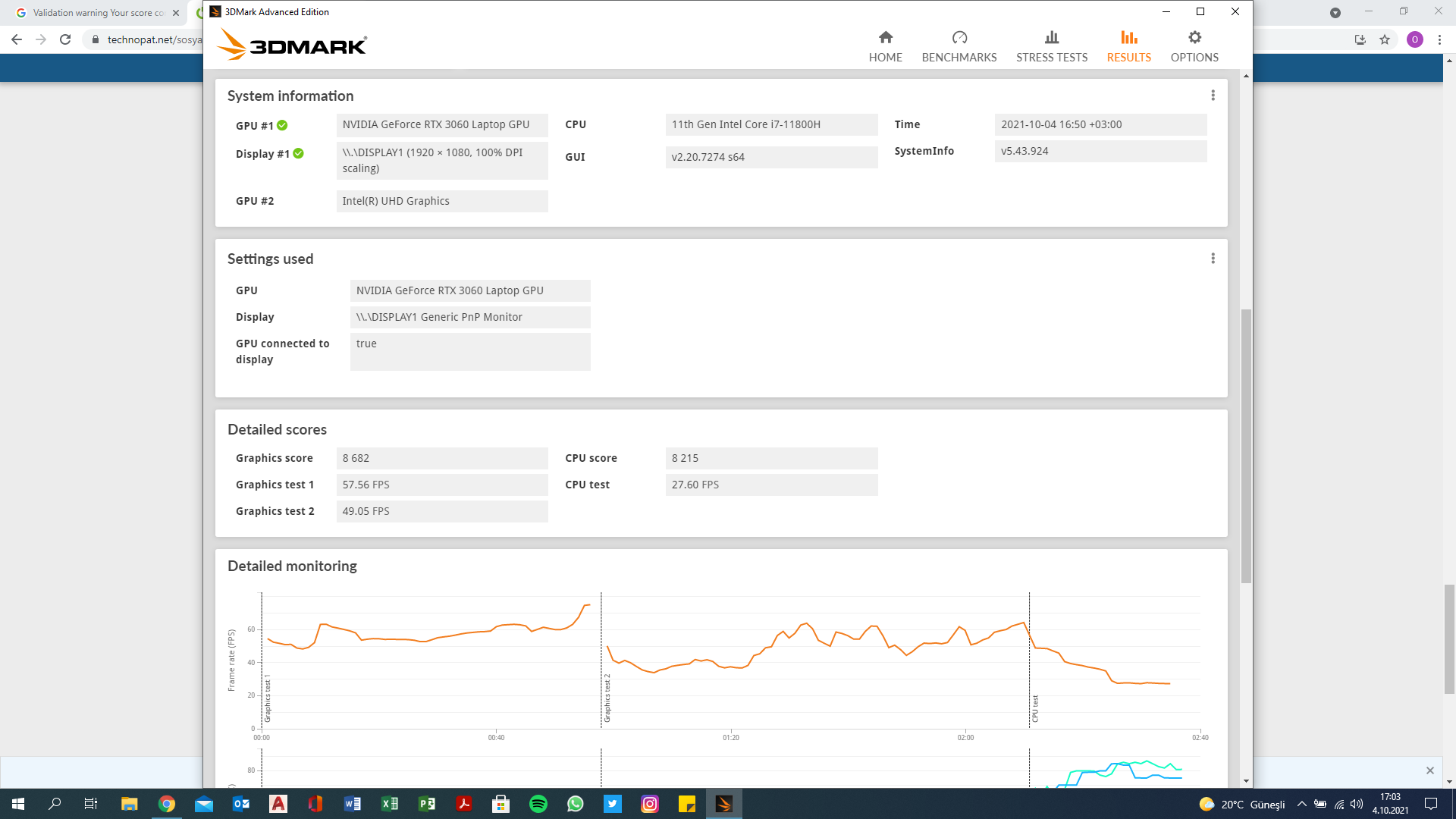Open Spotify from the taskbar
Viewport: 1456px width, 819px height.
[x=538, y=804]
